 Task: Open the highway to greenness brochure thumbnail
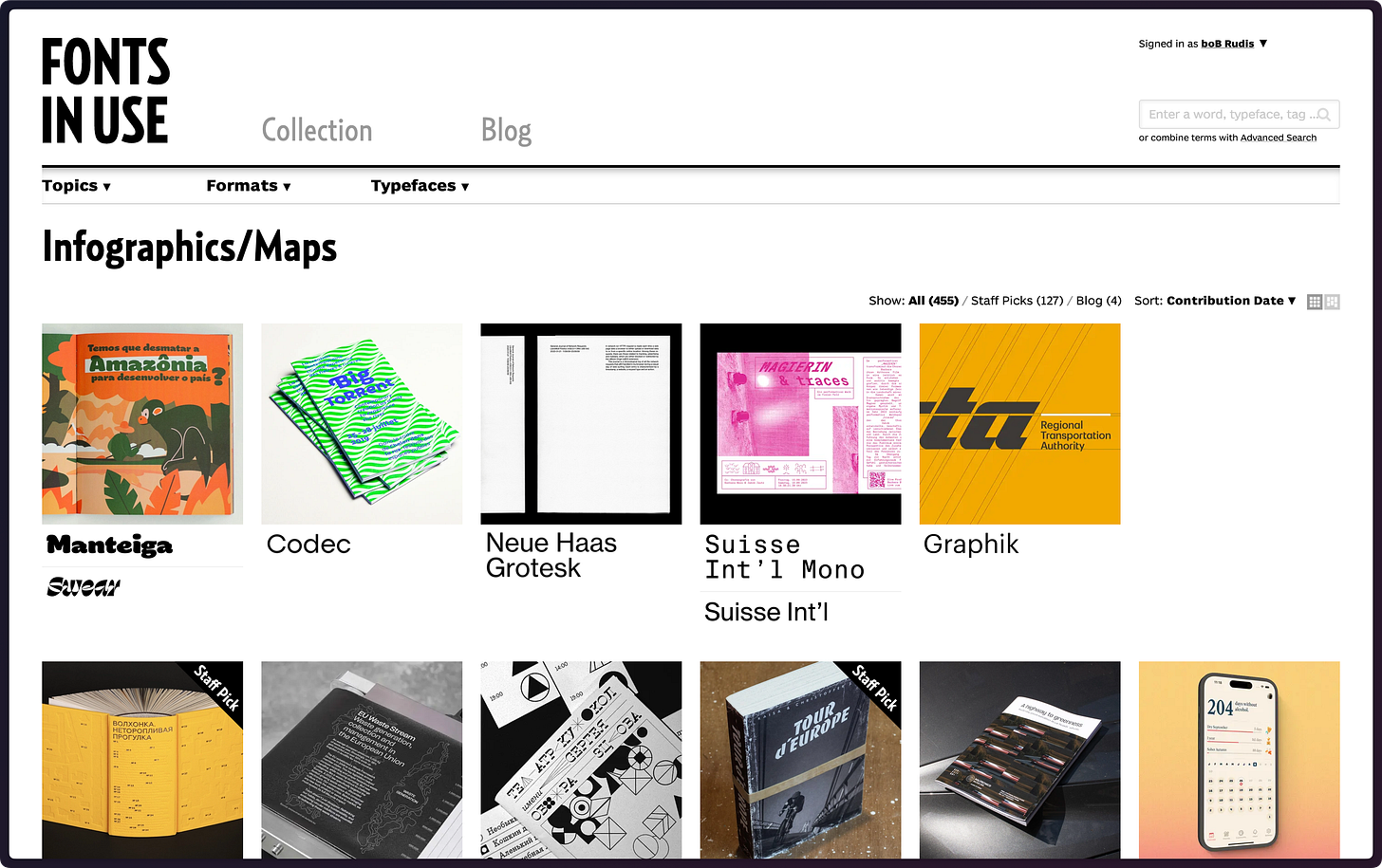tap(1019, 760)
